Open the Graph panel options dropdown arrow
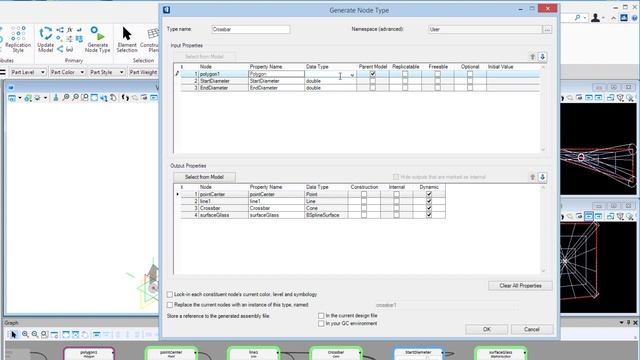The height and width of the screenshot is (360, 640). click(x=621, y=322)
